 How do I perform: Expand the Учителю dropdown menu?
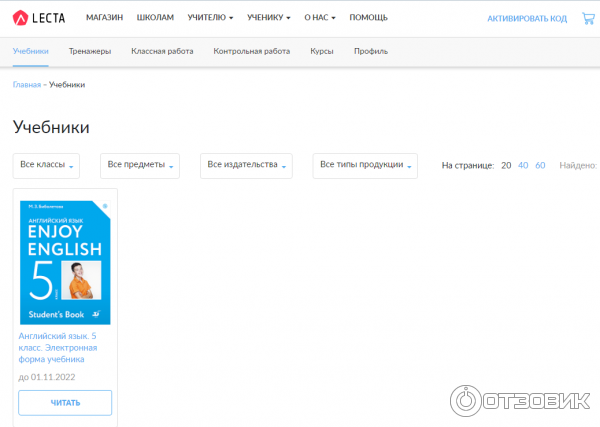click(210, 18)
